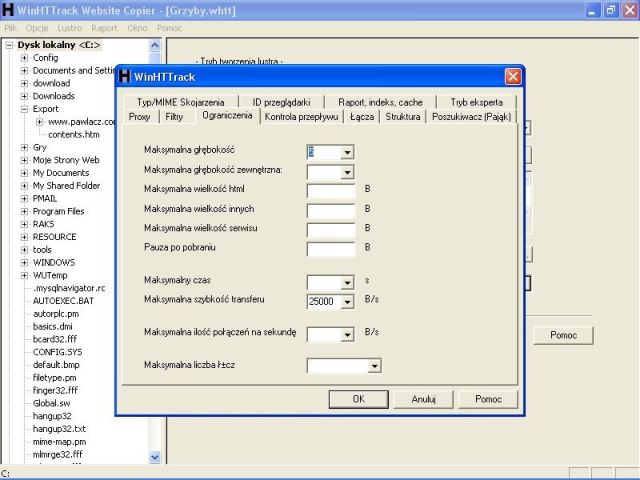Open the Lustro menu
This screenshot has height=480, width=640.
click(x=70, y=28)
